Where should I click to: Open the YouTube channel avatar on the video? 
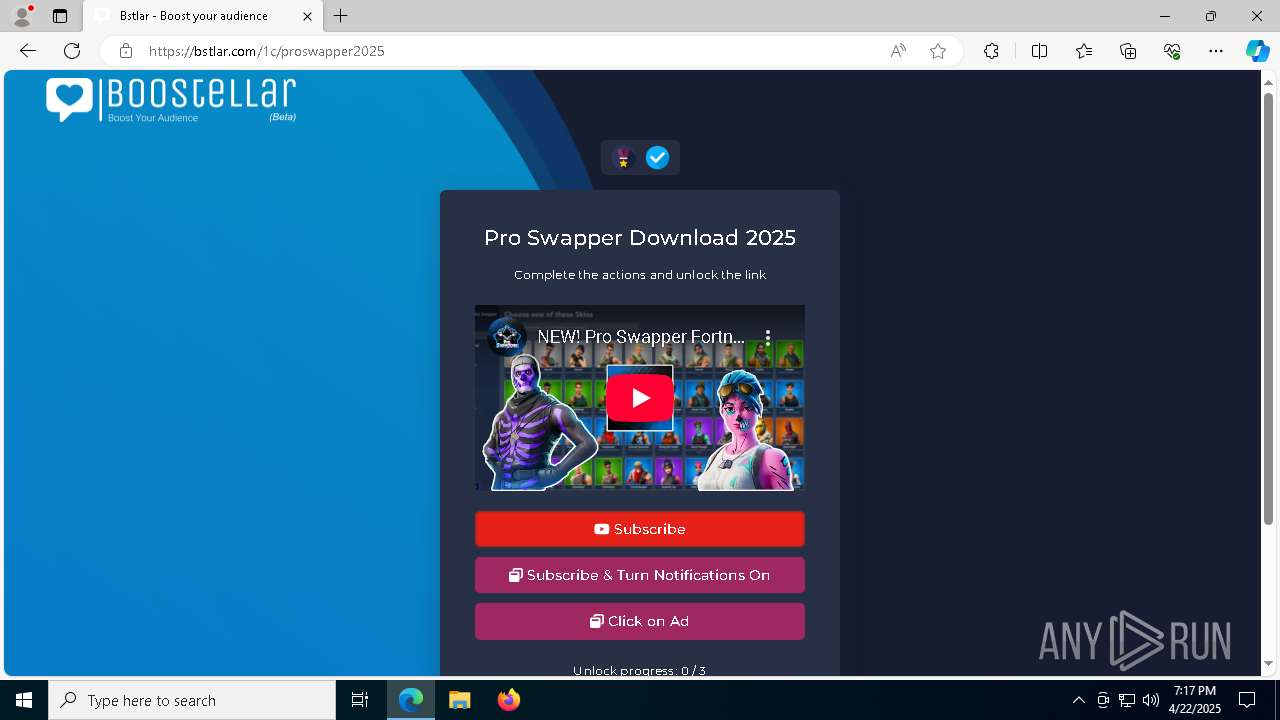(507, 336)
